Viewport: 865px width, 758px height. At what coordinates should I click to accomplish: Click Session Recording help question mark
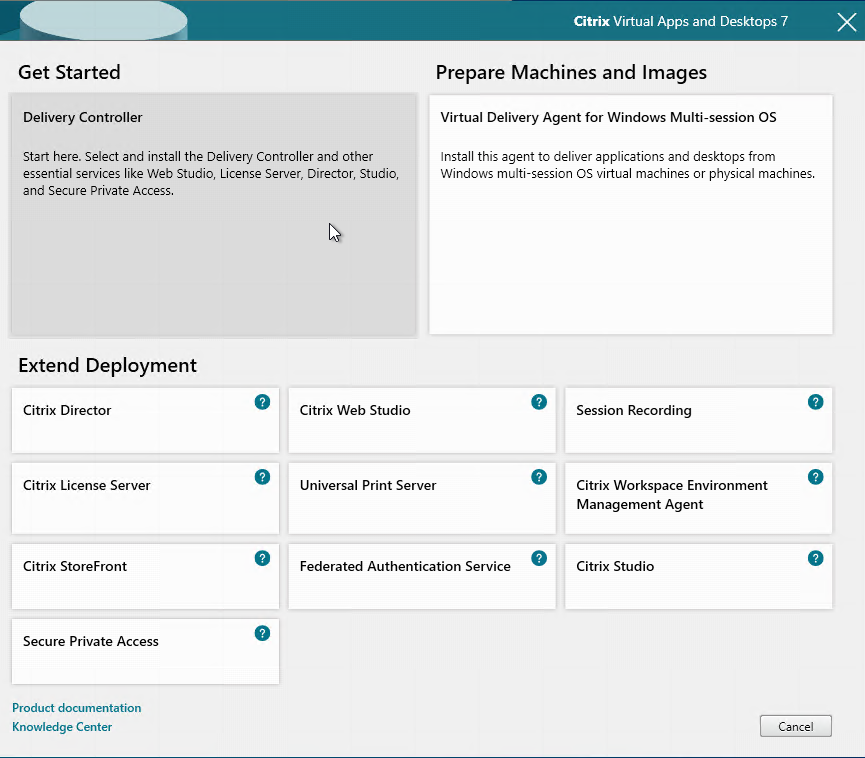point(815,402)
